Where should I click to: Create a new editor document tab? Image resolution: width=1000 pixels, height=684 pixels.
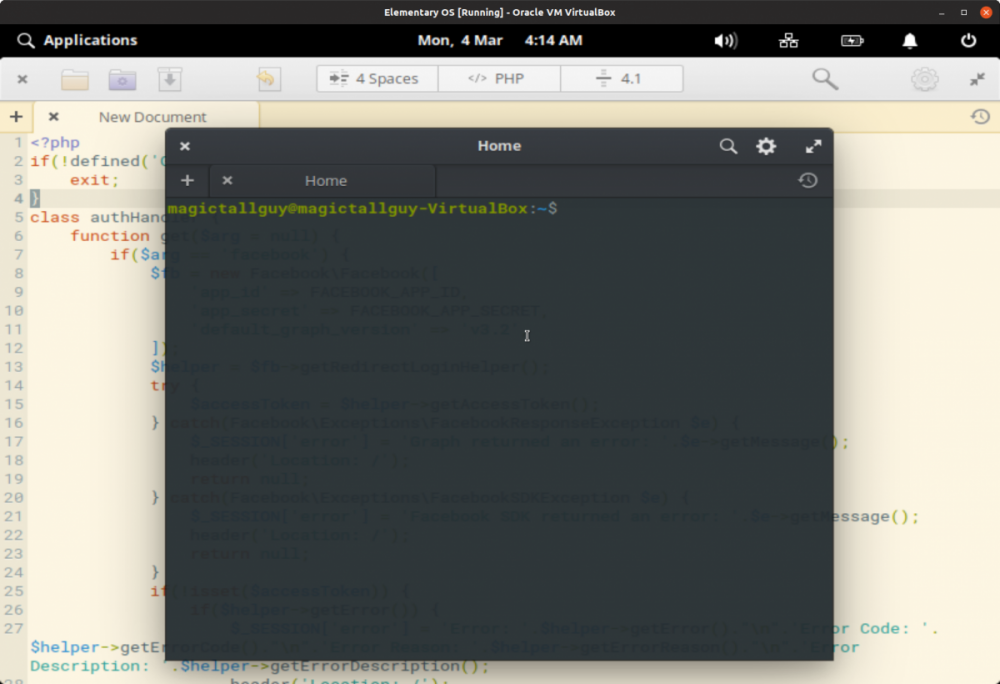click(16, 117)
